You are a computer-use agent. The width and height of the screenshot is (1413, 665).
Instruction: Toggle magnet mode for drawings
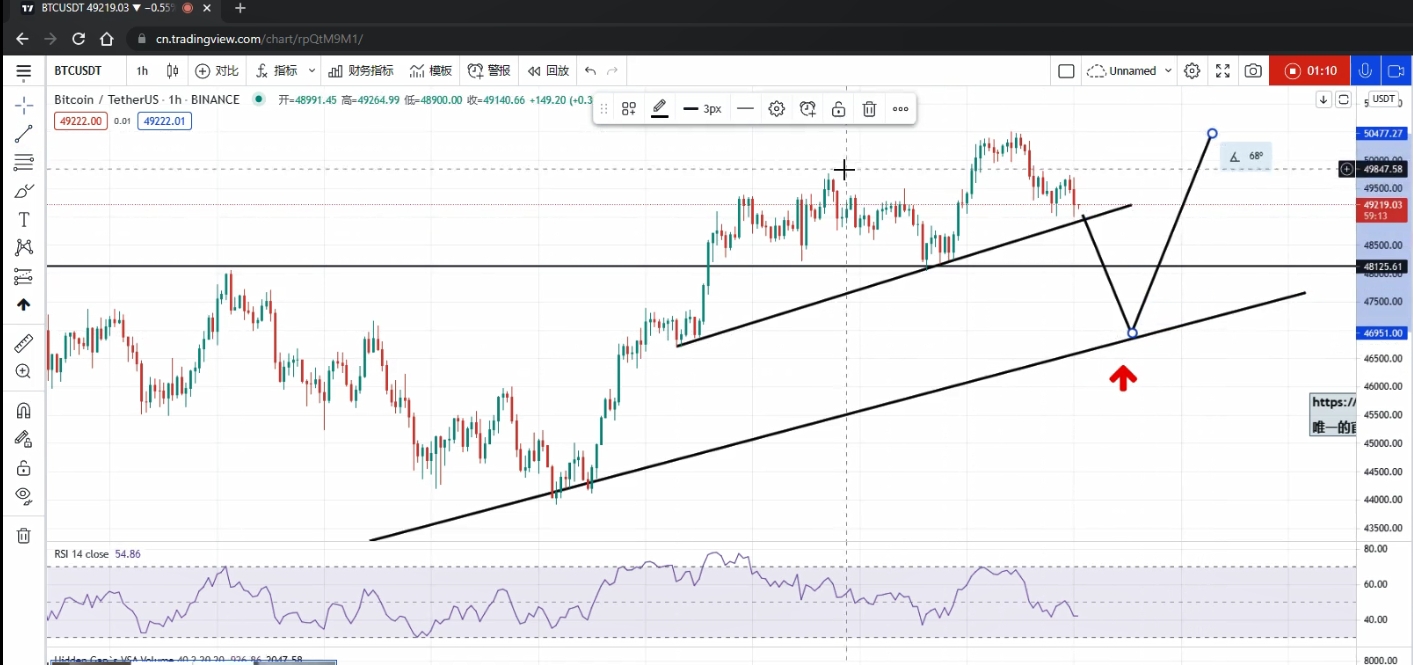point(23,410)
